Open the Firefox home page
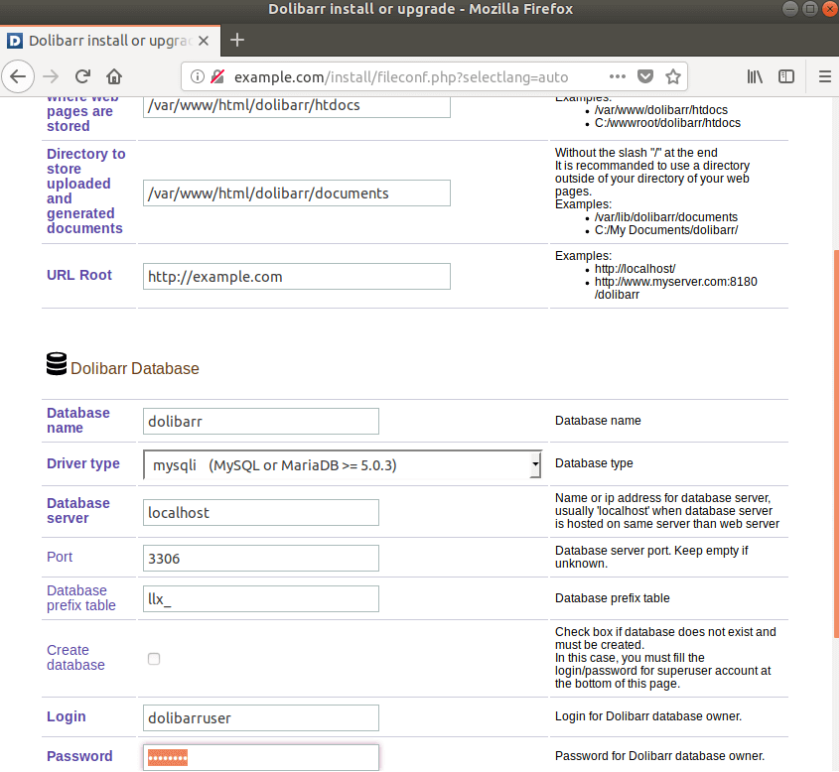This screenshot has height=772, width=839. pyautogui.click(x=113, y=76)
